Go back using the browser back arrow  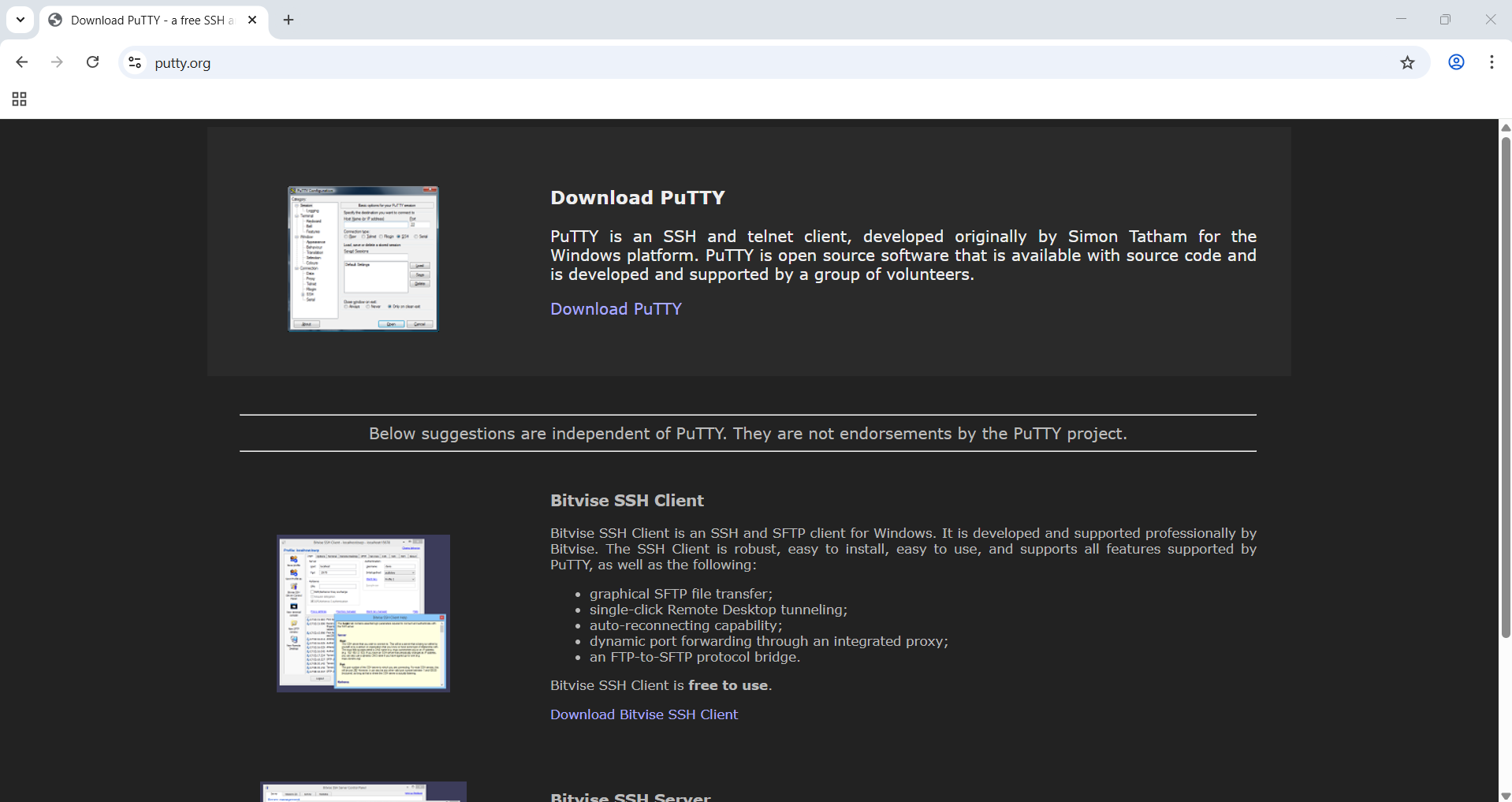click(21, 62)
